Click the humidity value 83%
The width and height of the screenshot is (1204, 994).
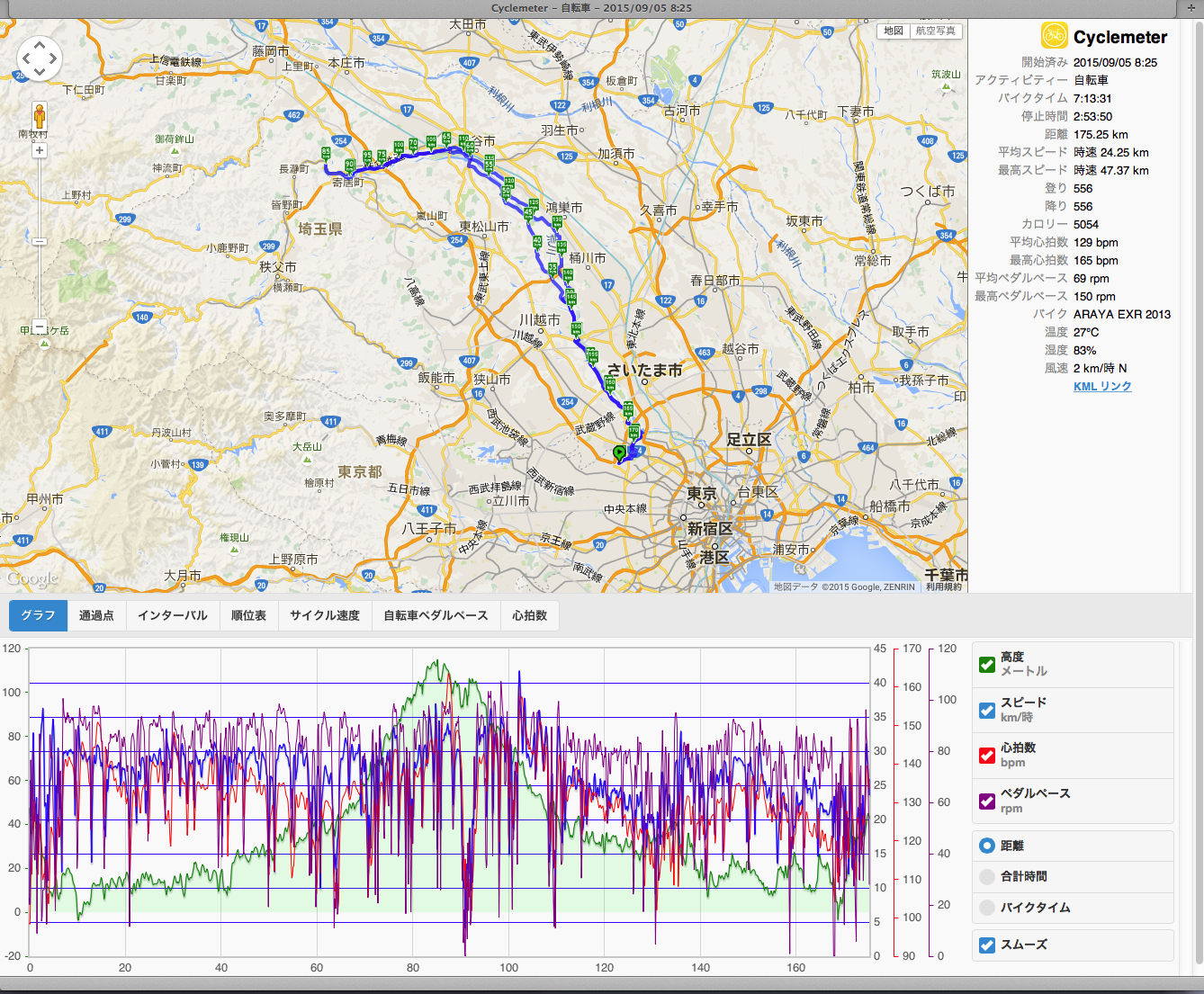tap(1085, 350)
